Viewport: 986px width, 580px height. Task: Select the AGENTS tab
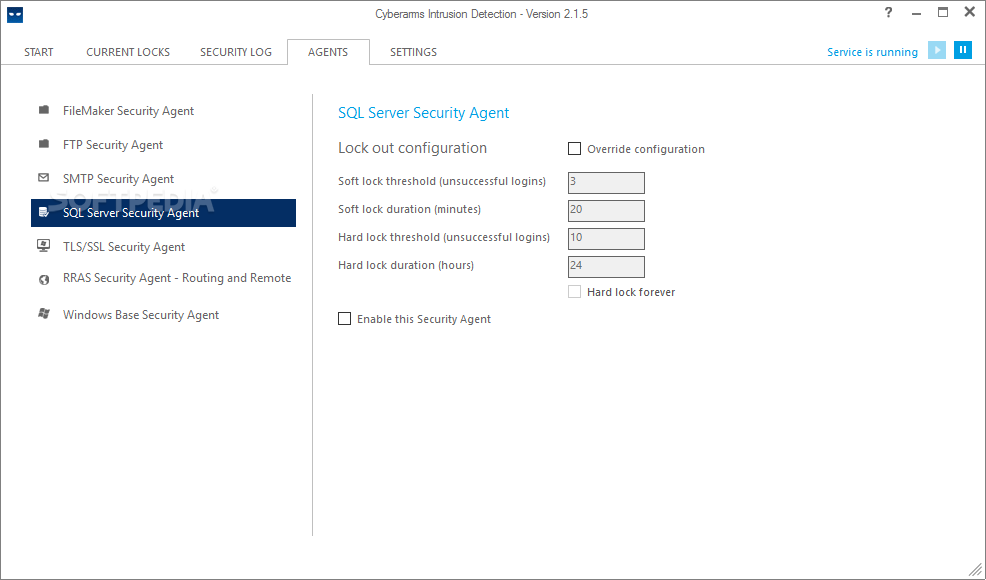(328, 52)
